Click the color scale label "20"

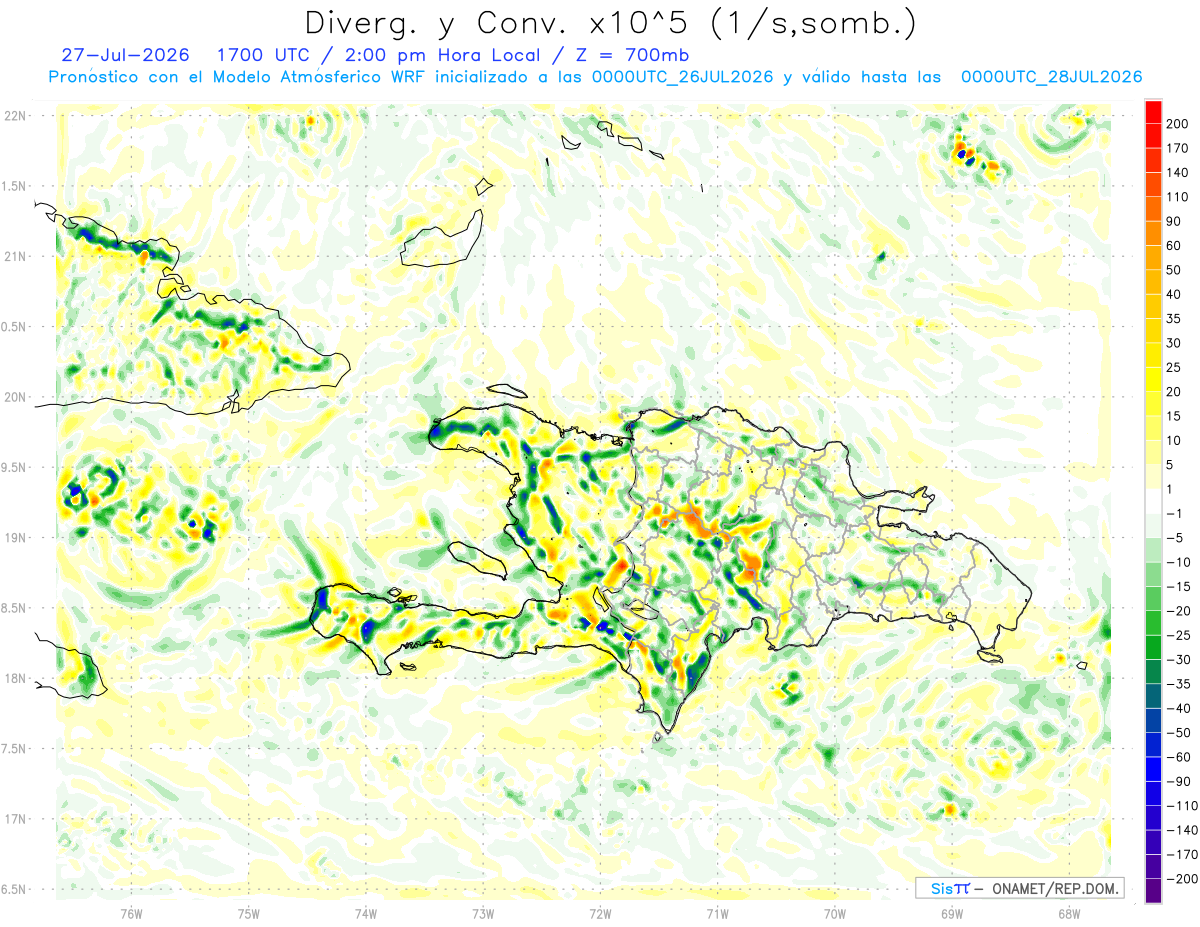click(1174, 392)
